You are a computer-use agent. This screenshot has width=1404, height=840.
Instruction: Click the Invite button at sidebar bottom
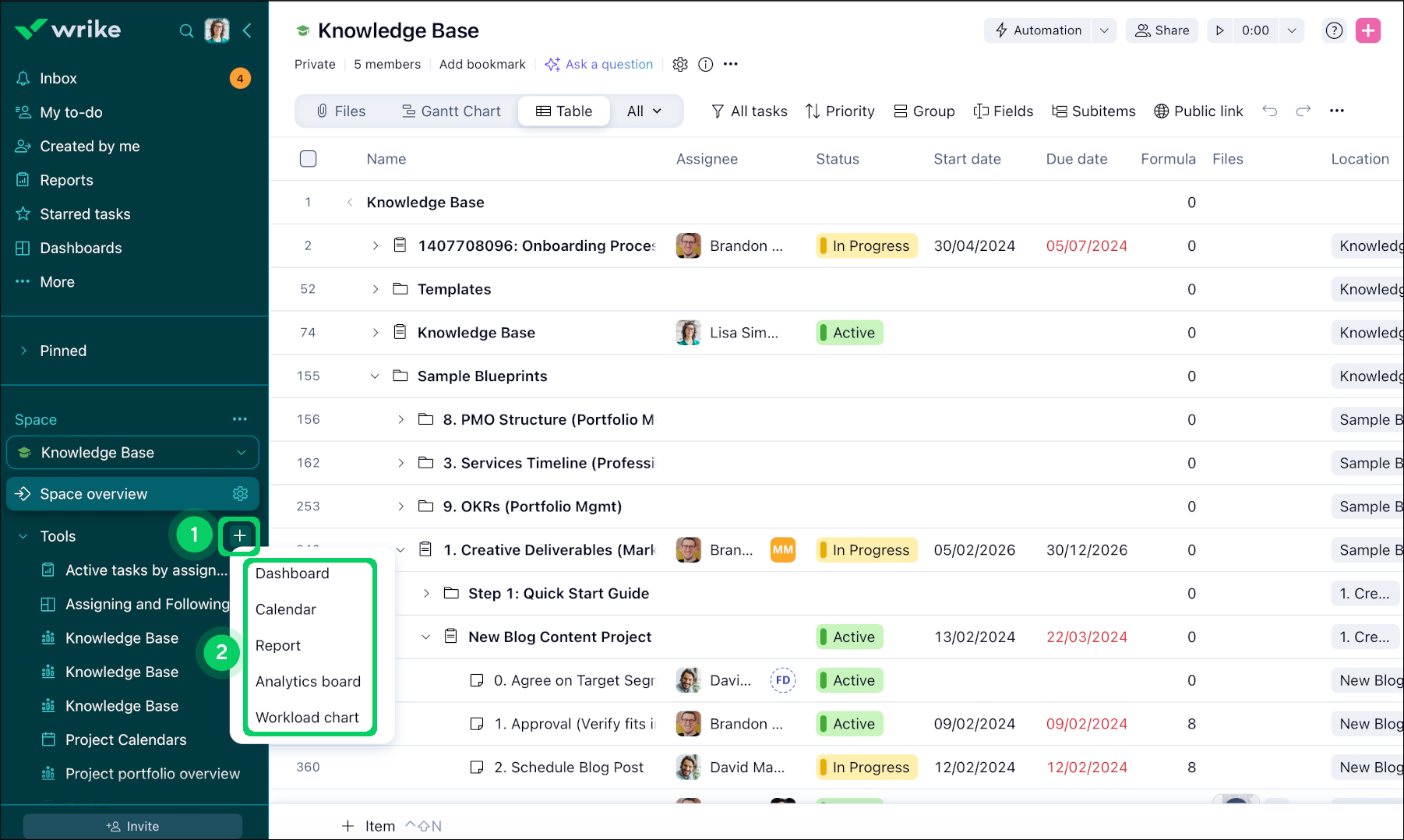pos(132,826)
